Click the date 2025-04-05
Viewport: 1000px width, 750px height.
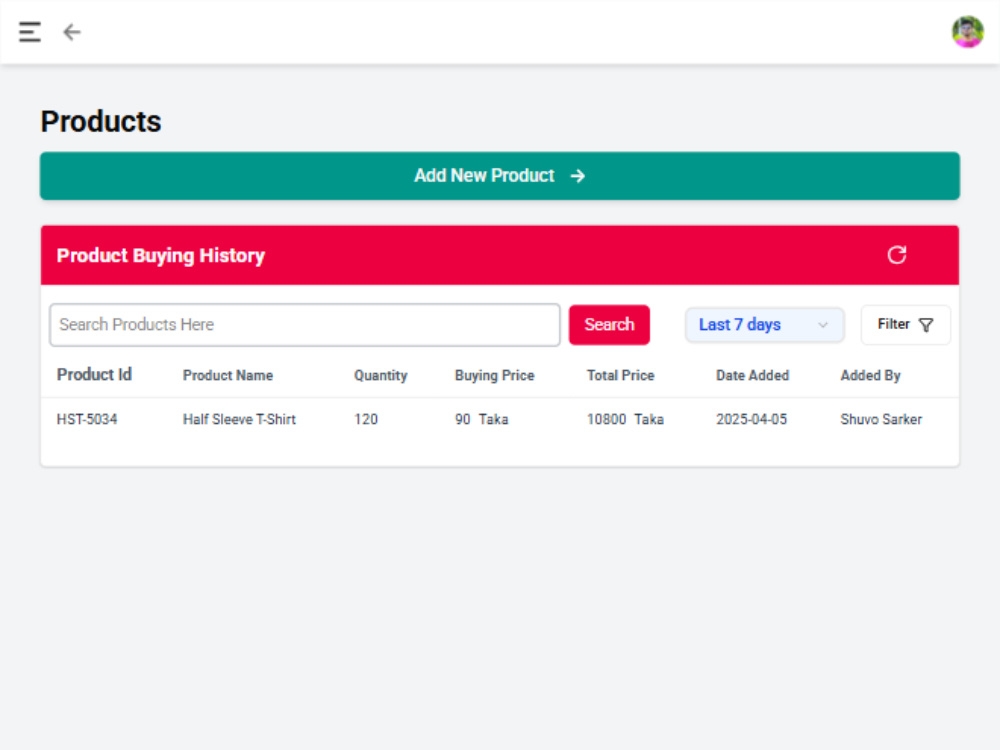pos(751,420)
